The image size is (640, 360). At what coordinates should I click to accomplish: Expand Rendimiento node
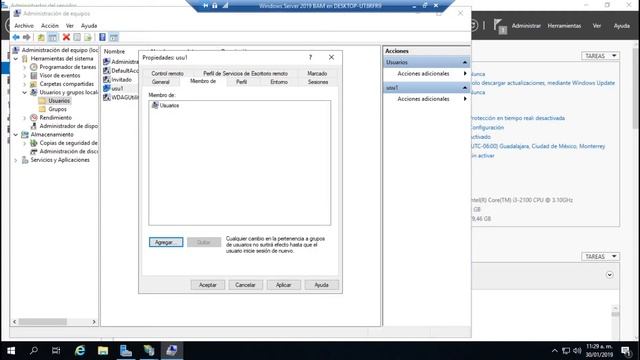coord(24,118)
